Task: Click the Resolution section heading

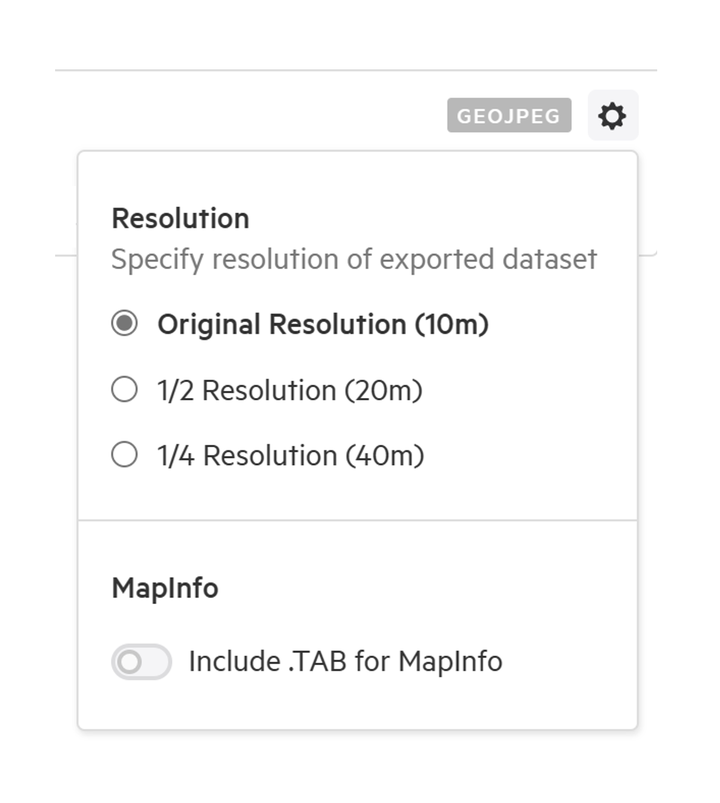Action: (x=180, y=219)
